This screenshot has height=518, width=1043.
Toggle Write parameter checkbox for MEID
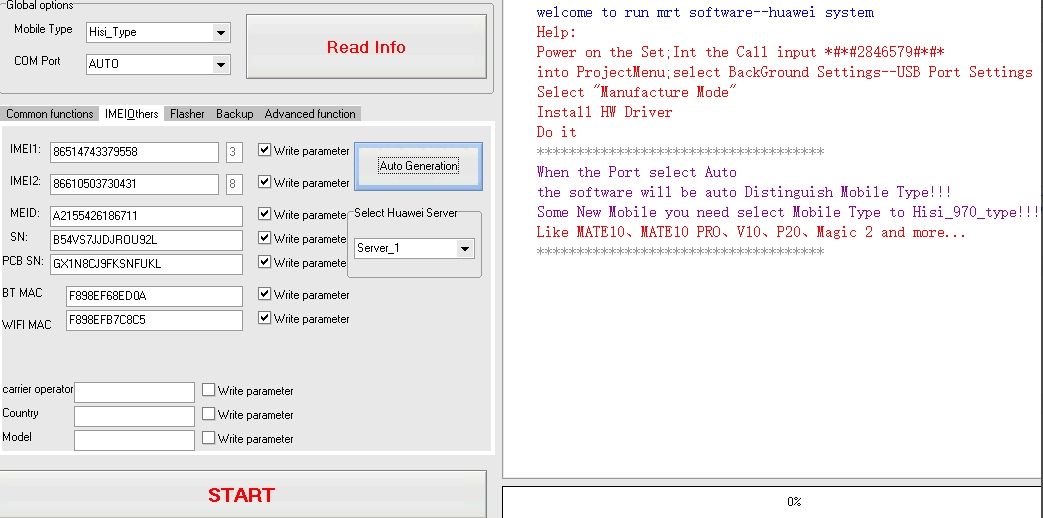point(265,214)
